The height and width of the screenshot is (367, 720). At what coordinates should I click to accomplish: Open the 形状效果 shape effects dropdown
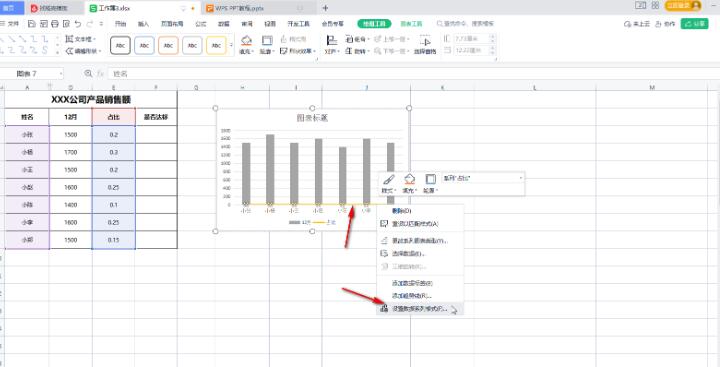[298, 51]
